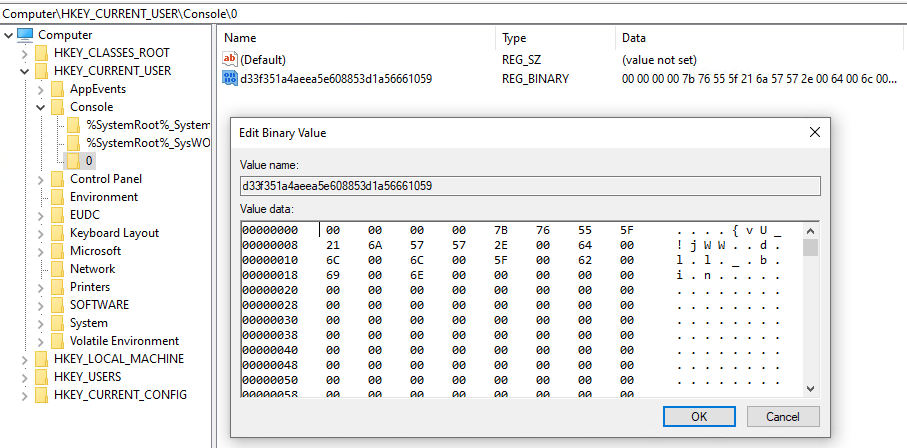Close the Edit Binary Value dialog
Screen dimensions: 907x448
[x=815, y=132]
